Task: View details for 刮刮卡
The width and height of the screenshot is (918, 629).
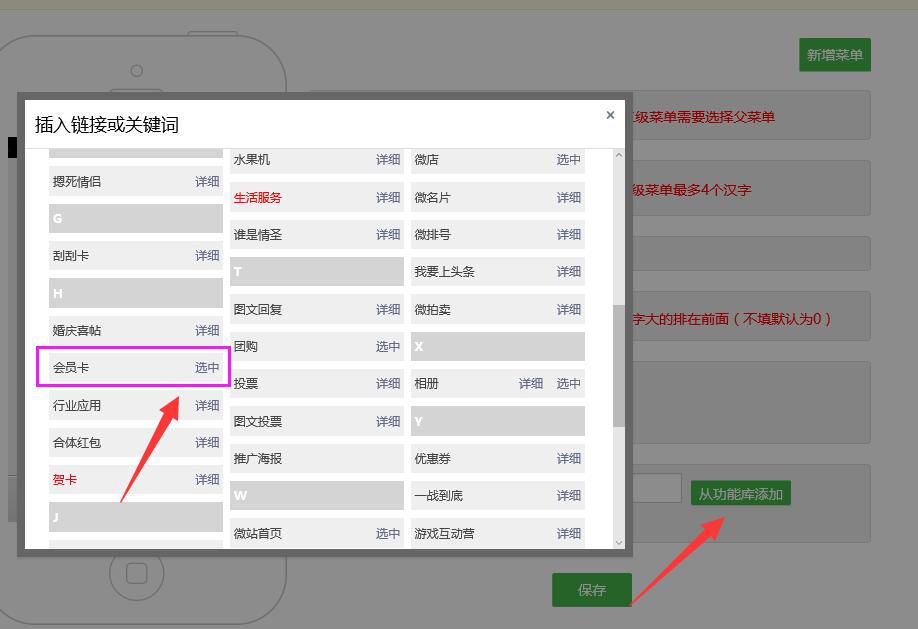Action: 207,255
